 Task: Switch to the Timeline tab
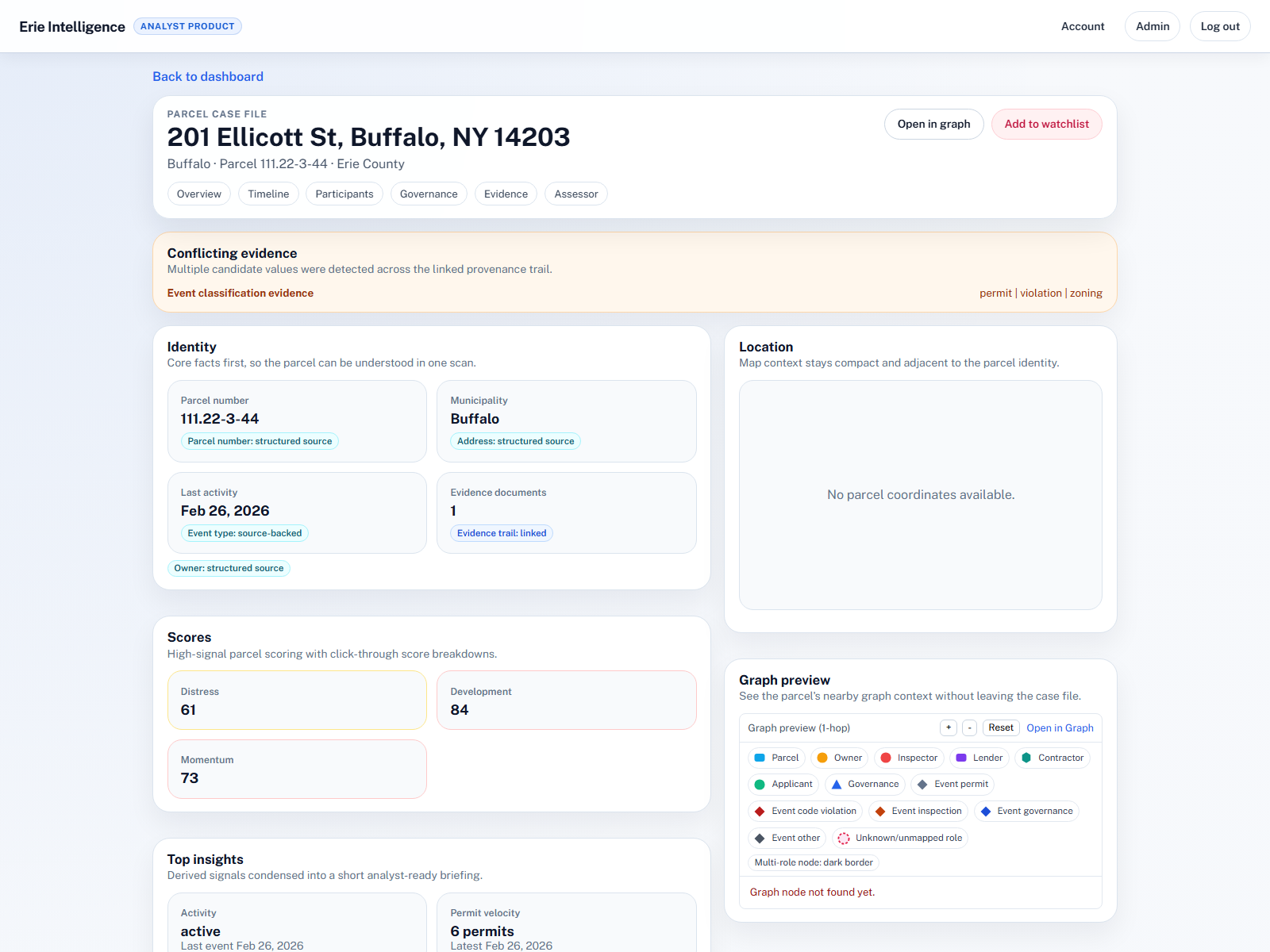coord(268,194)
